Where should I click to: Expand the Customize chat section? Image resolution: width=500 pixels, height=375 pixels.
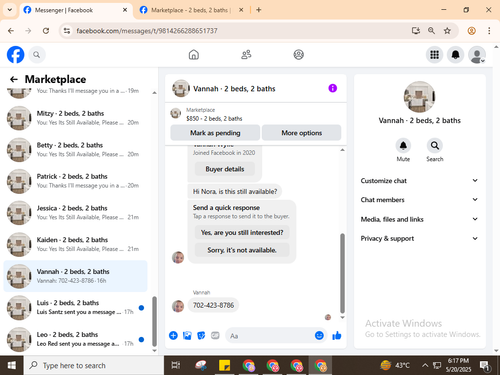click(x=419, y=181)
